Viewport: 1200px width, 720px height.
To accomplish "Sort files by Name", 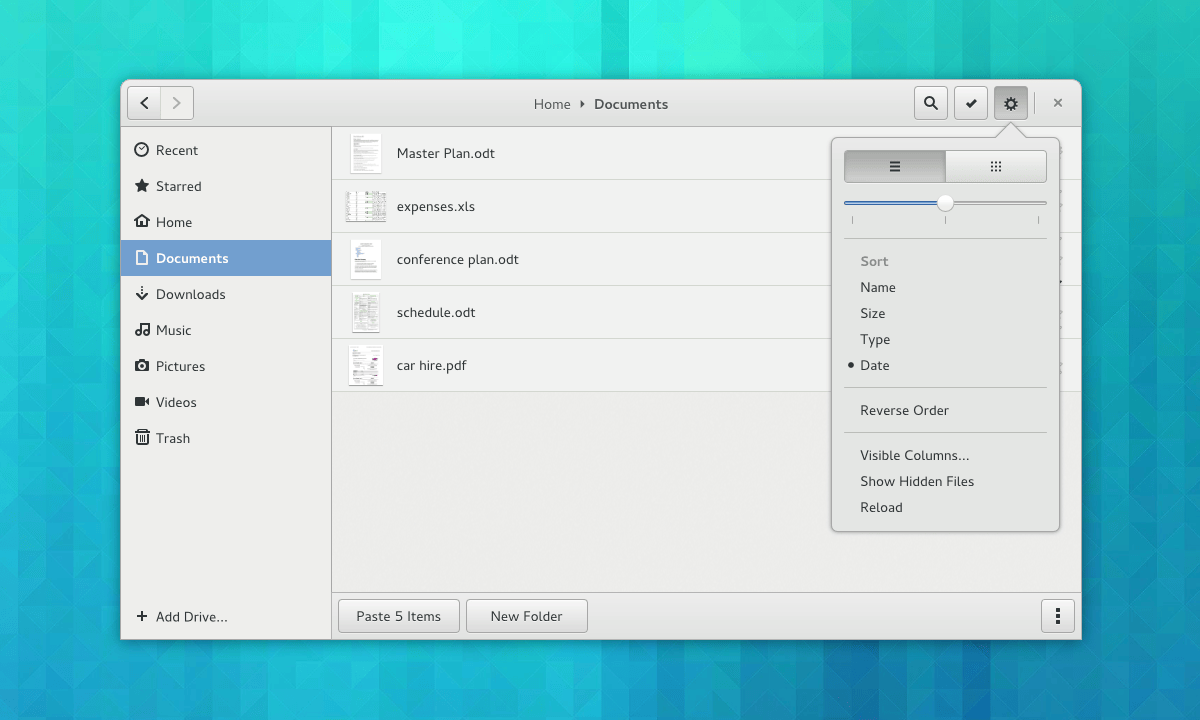I will [x=877, y=287].
